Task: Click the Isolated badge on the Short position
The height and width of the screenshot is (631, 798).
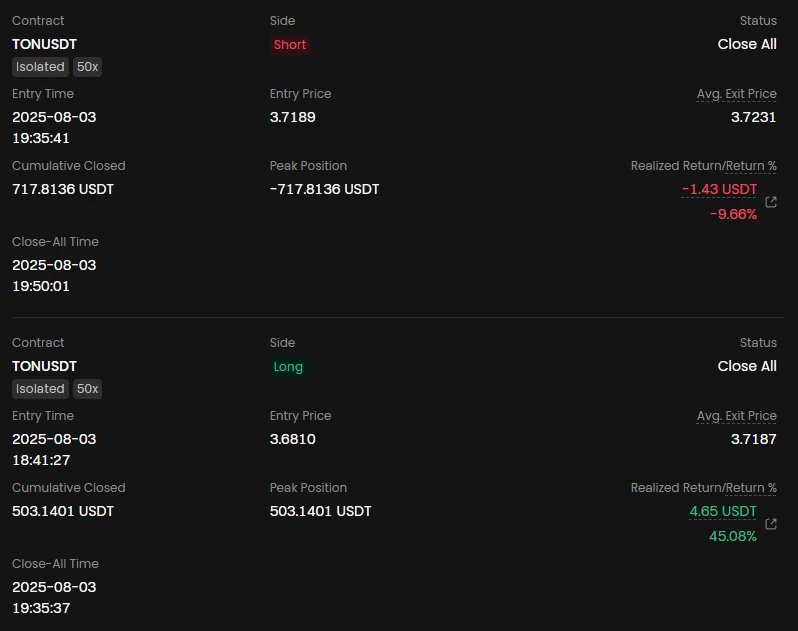Action: click(x=40, y=67)
